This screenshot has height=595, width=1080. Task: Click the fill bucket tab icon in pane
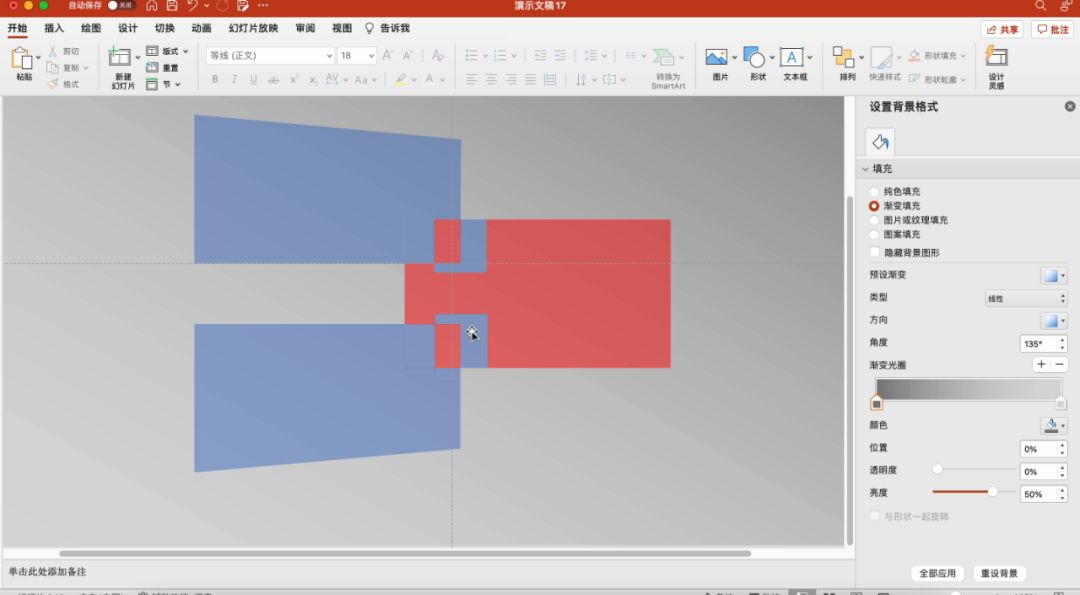pyautogui.click(x=880, y=142)
